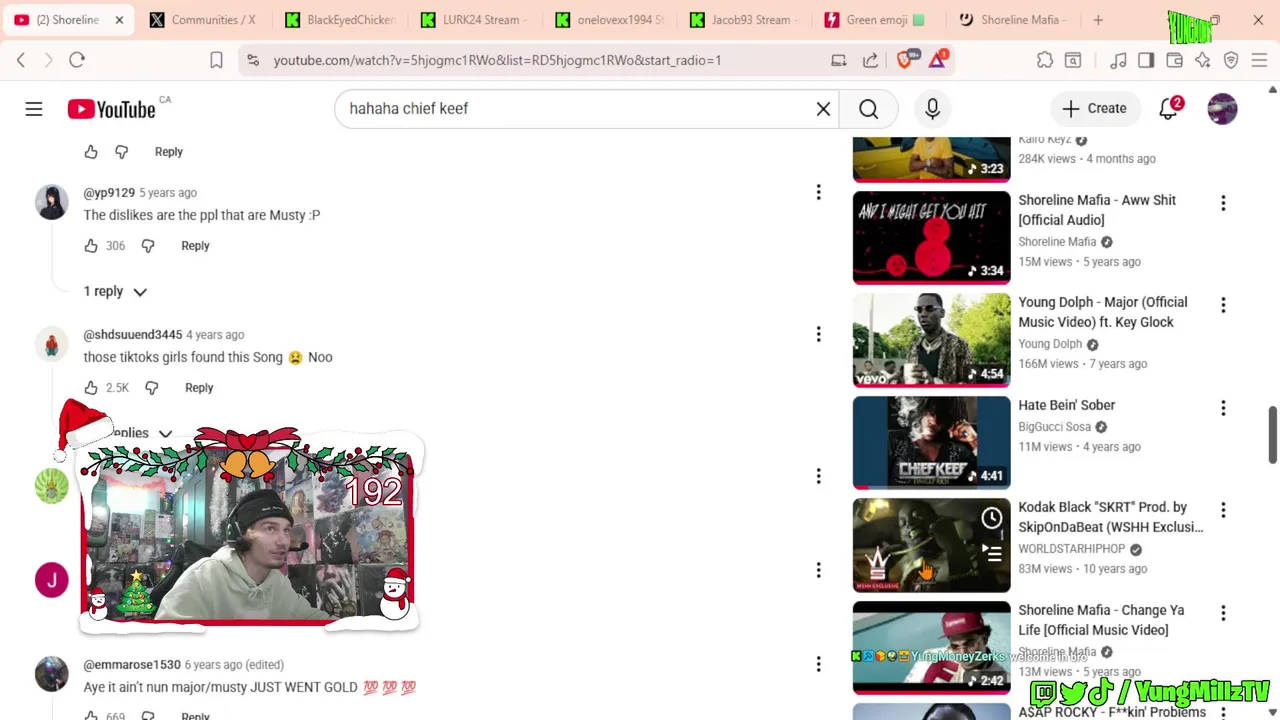This screenshot has height=720, width=1280.
Task: Submit search with magnifier button
Action: click(868, 108)
